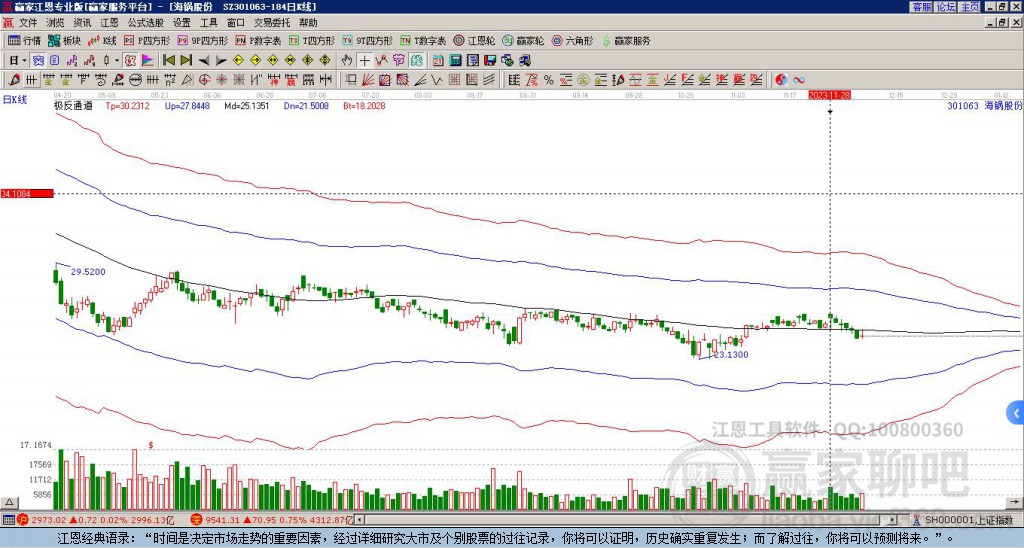The width and height of the screenshot is (1024, 548).
Task: Open the P数字表 tool
Action: [259, 40]
